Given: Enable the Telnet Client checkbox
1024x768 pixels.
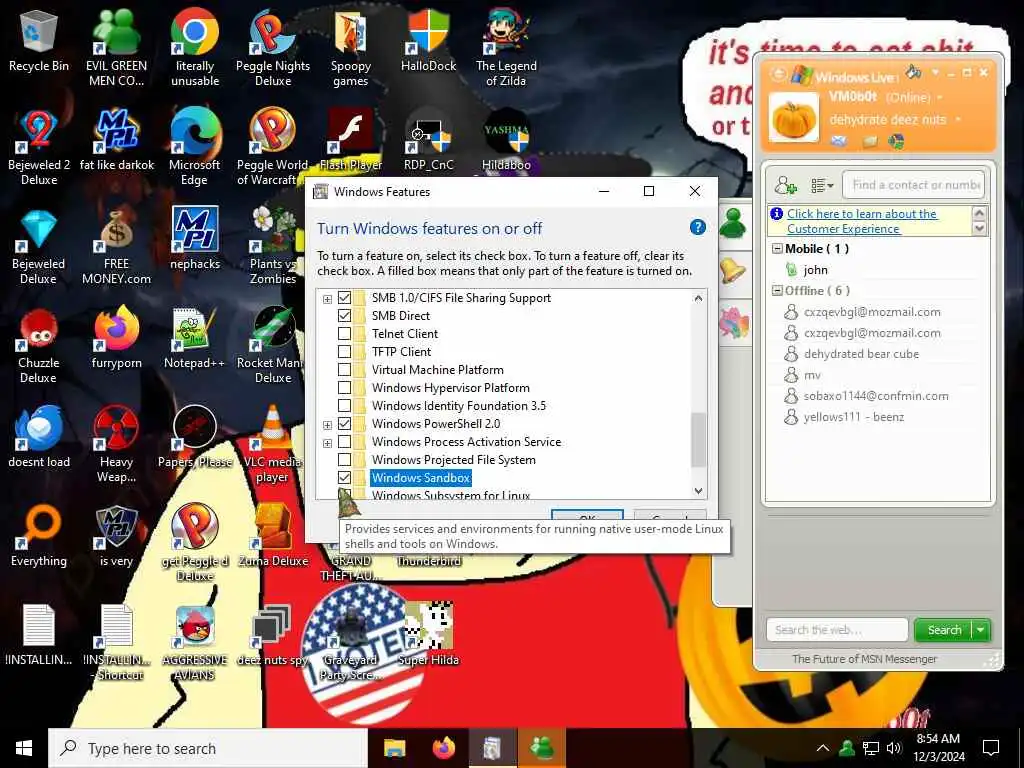Looking at the screenshot, I should 344,334.
